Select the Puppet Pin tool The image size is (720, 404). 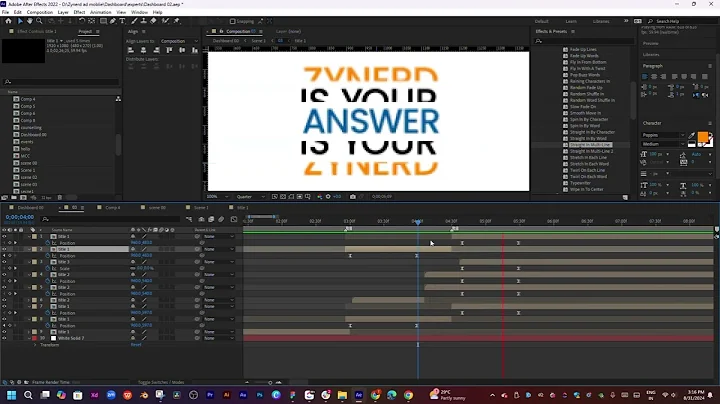point(177,21)
